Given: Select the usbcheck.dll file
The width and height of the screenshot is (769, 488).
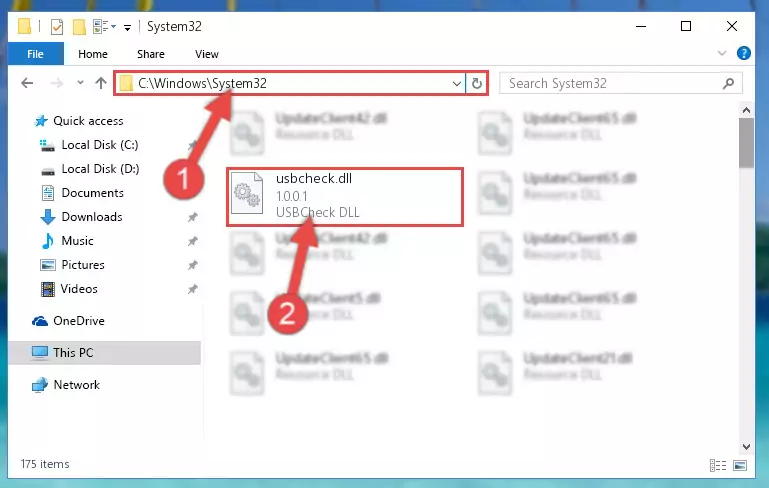Looking at the screenshot, I should [x=345, y=197].
